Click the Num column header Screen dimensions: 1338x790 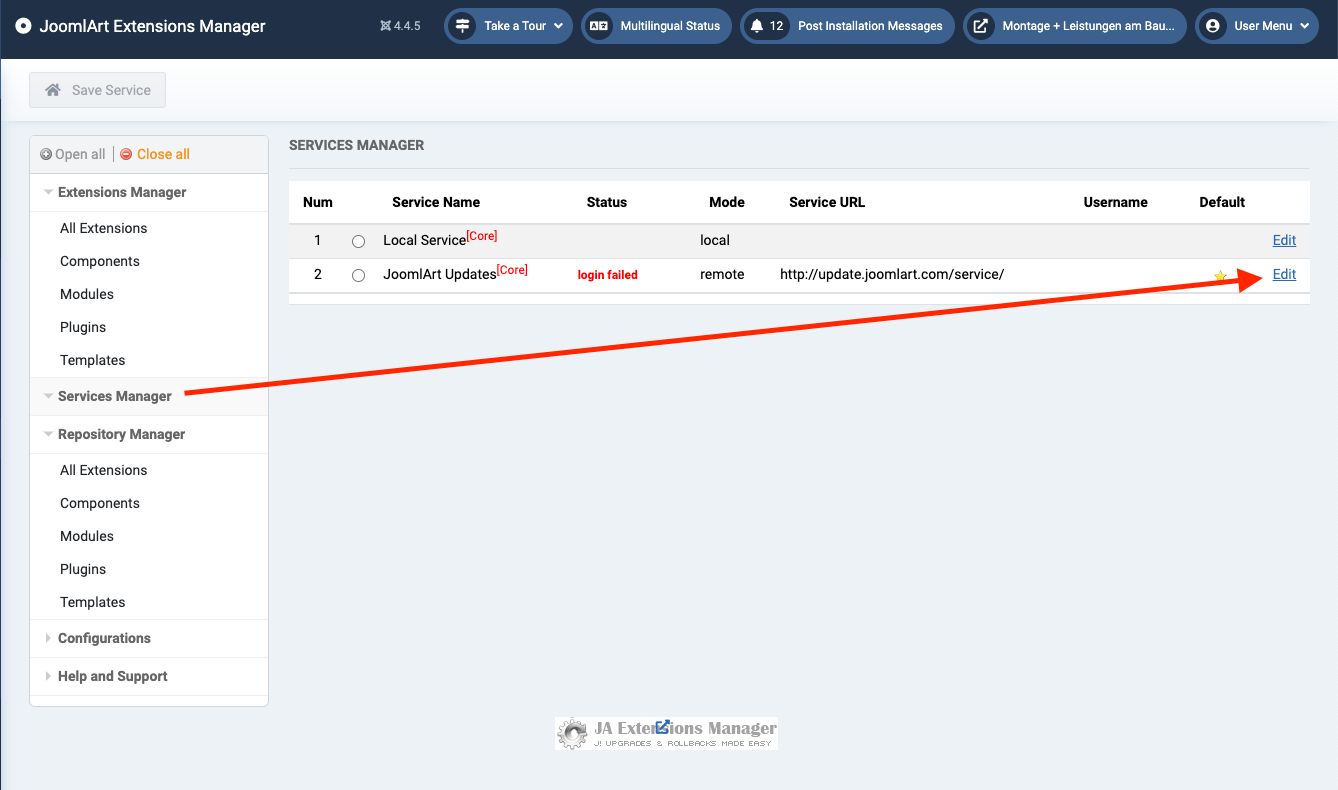(x=318, y=202)
